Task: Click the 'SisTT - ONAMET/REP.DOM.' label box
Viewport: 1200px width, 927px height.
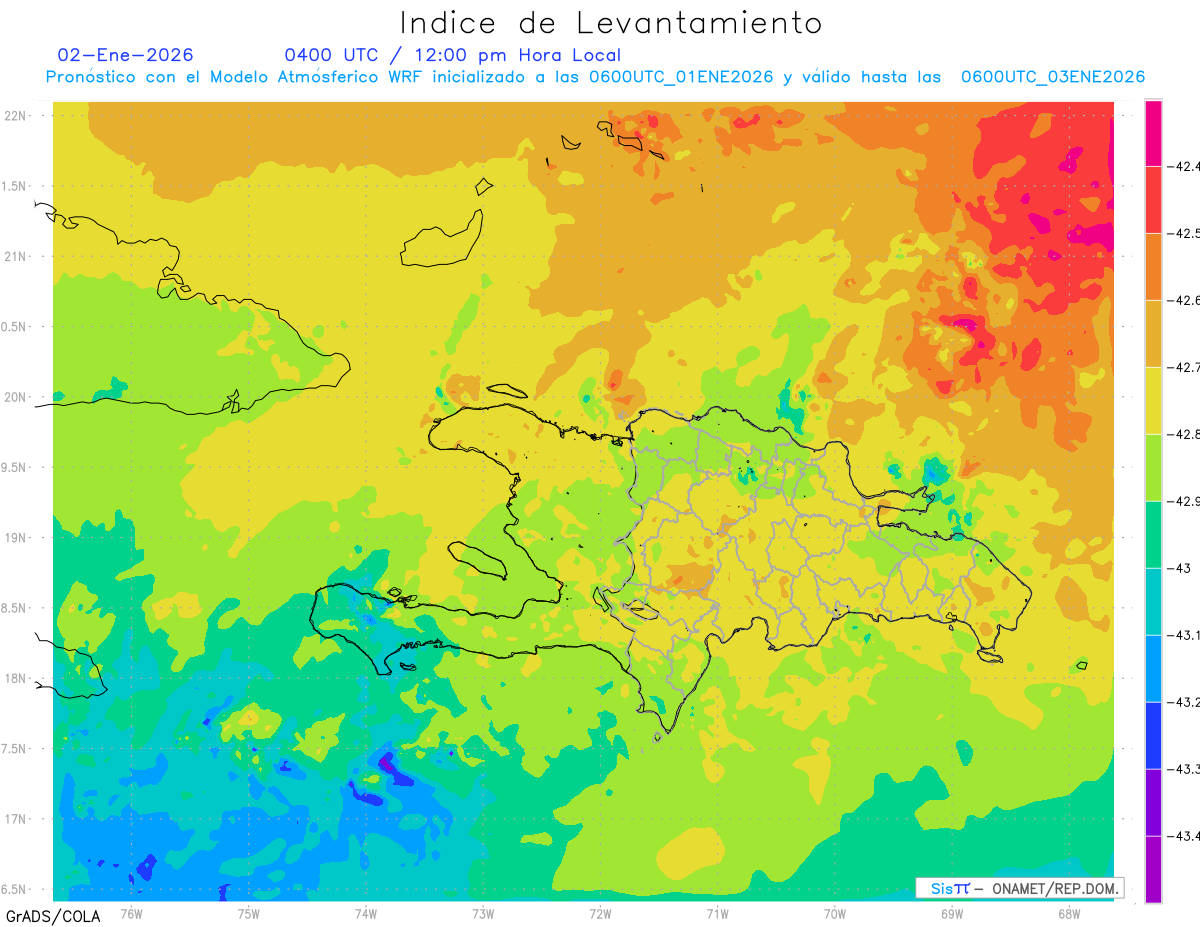Action: tap(1019, 888)
